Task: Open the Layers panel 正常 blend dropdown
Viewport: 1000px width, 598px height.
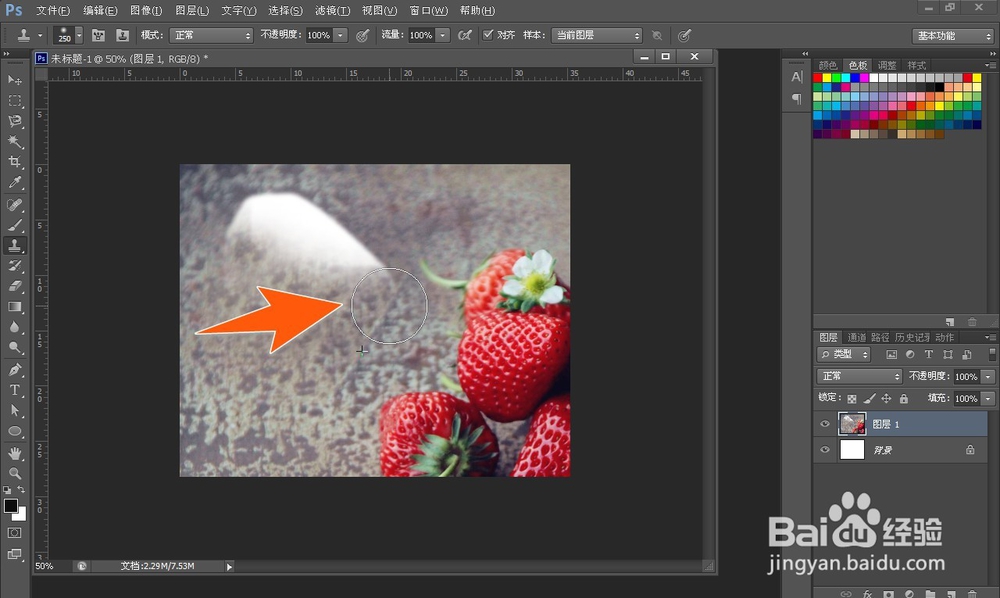Action: click(859, 376)
